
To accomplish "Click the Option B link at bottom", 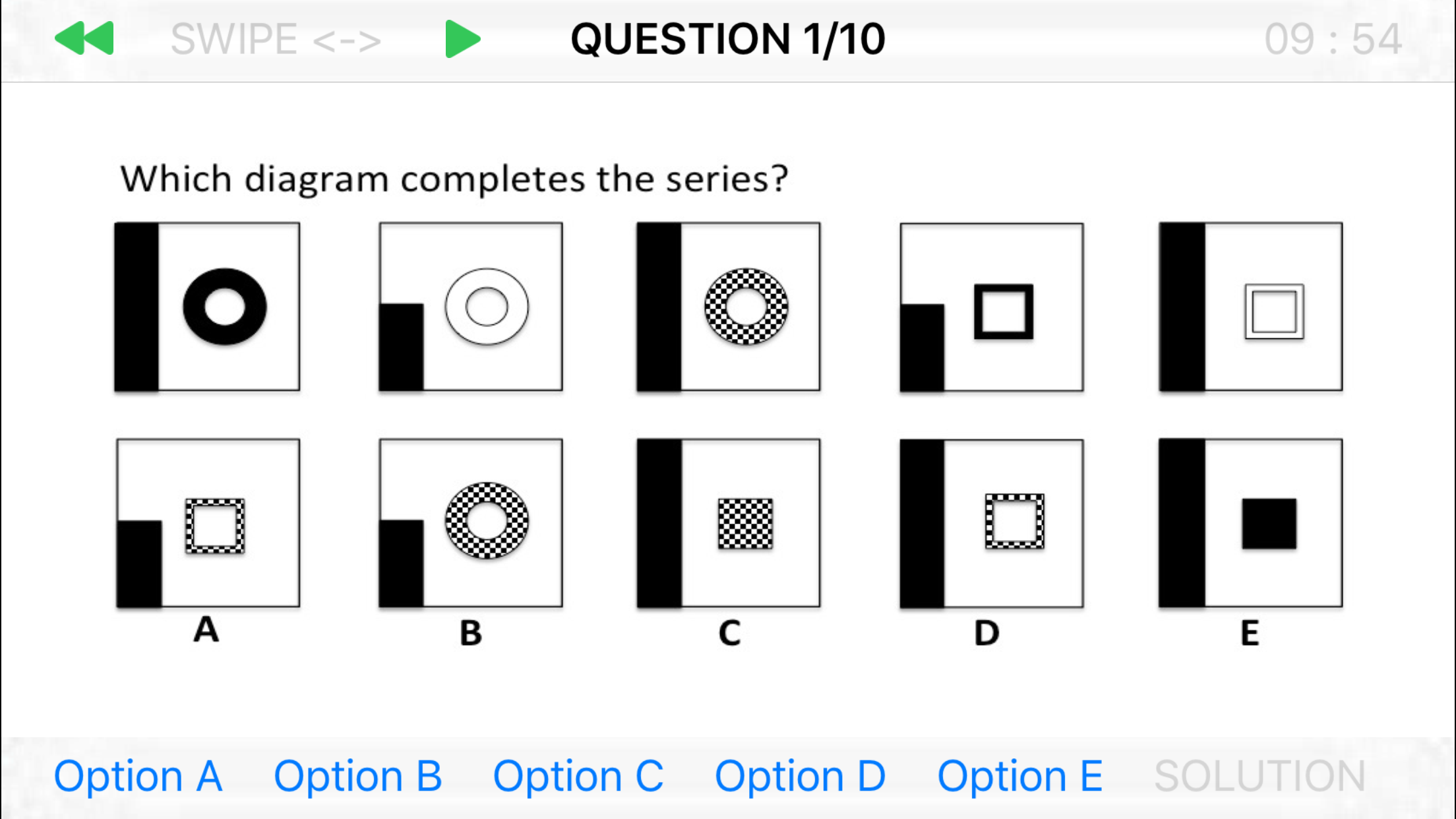I will tap(358, 775).
